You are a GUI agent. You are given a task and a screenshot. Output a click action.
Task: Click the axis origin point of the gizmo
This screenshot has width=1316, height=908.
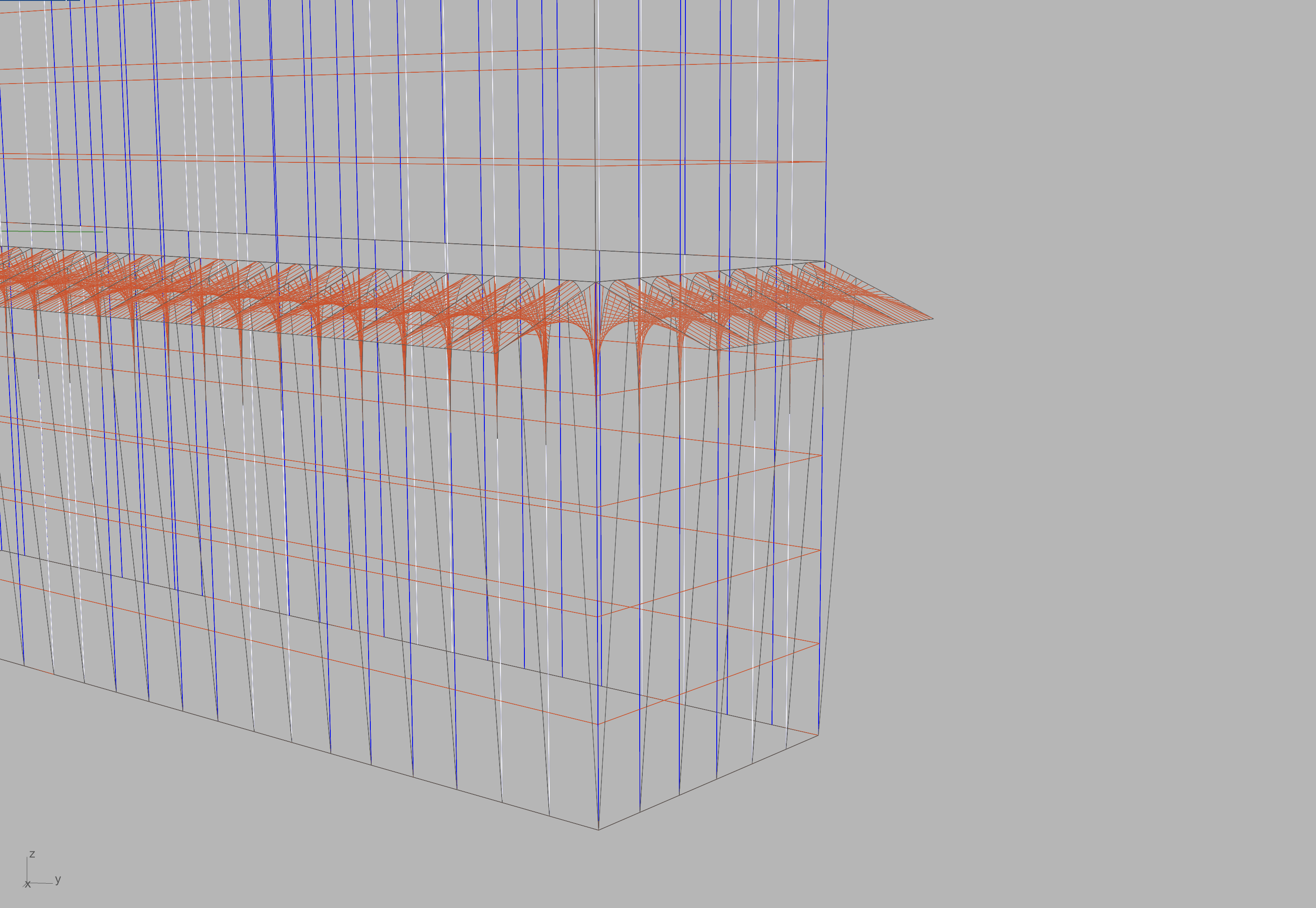(x=27, y=883)
